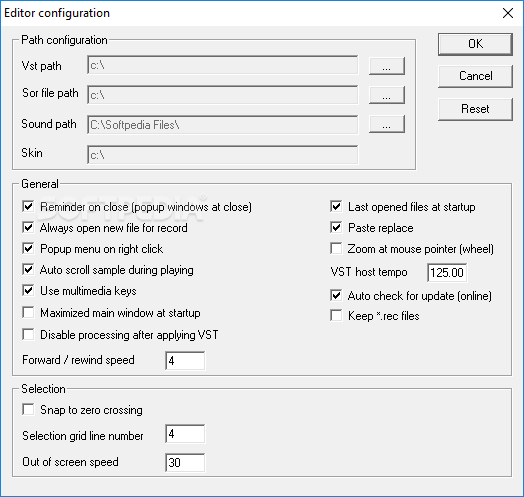
Task: Disable Reminder on close checkbox
Action: [28, 207]
